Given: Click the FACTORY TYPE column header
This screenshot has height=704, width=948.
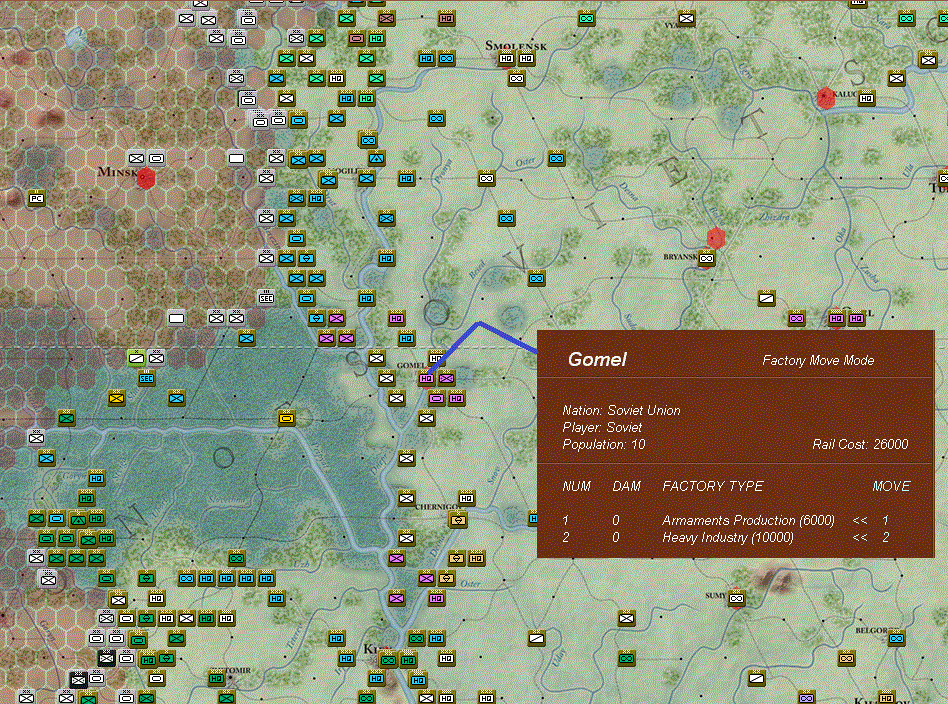Looking at the screenshot, I should 712,486.
